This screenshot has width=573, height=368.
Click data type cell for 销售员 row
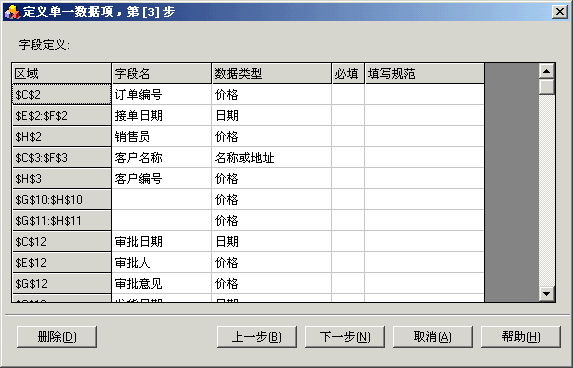(x=272, y=137)
